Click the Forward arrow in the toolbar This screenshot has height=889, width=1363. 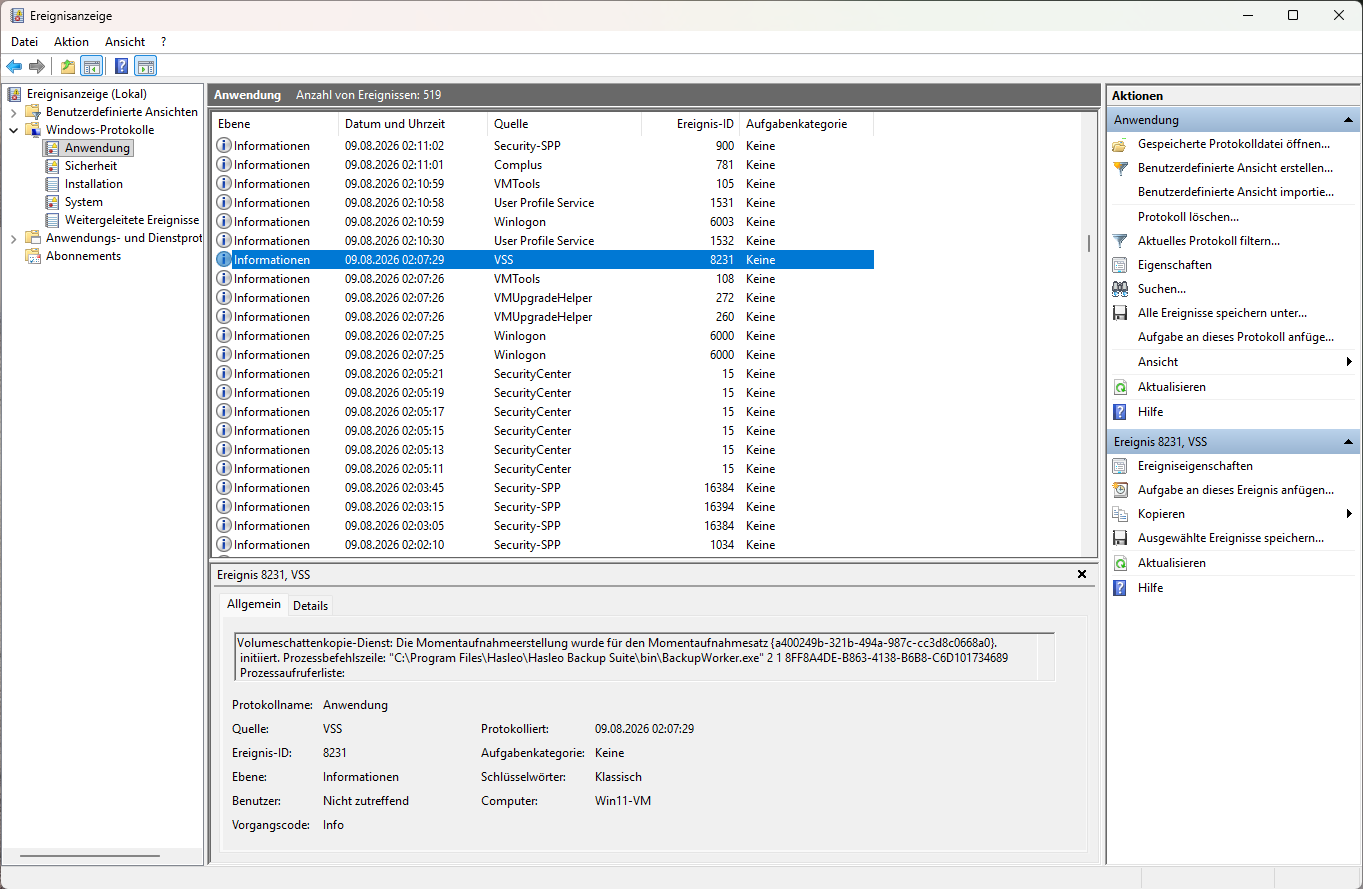(x=37, y=67)
